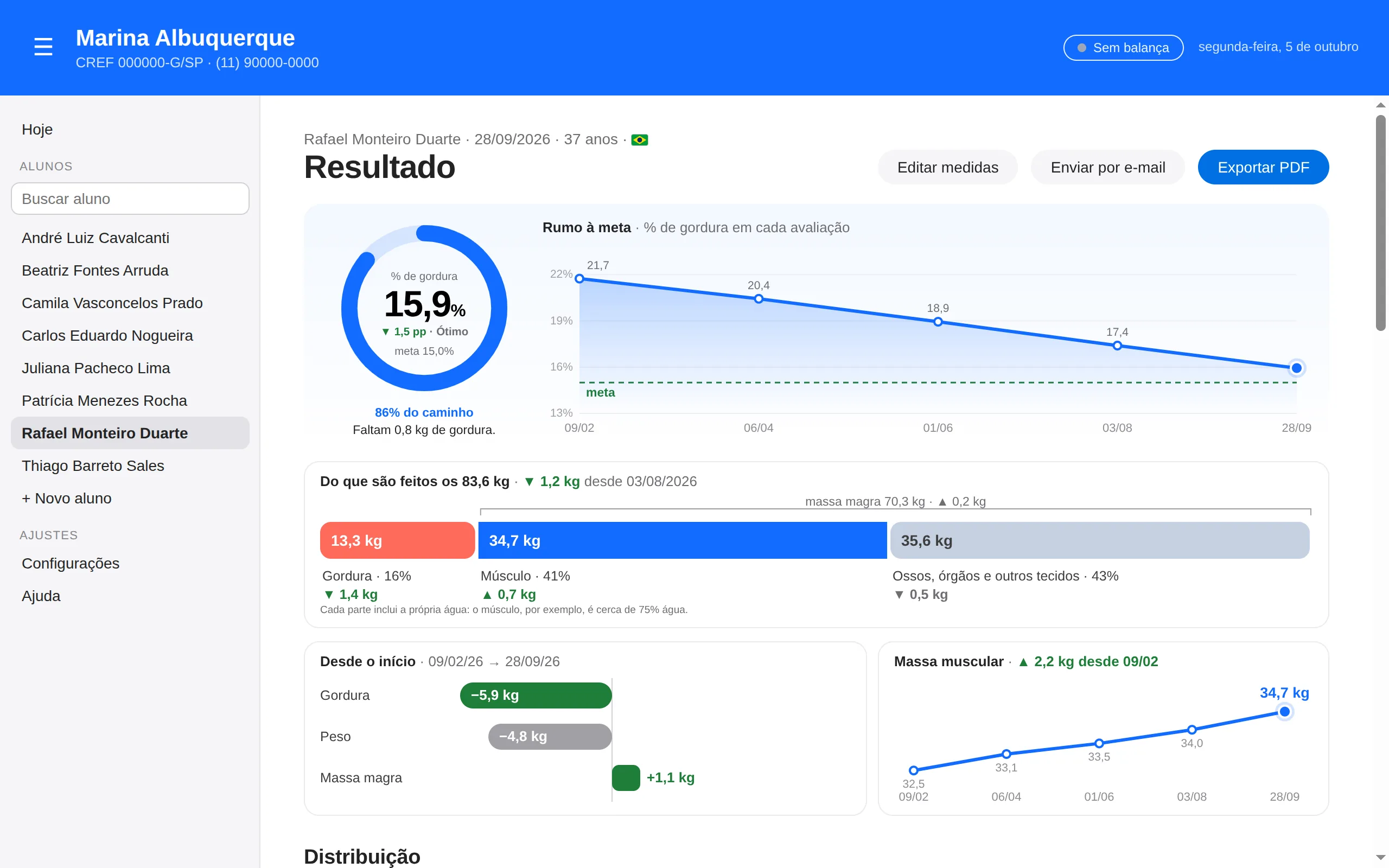1389x868 pixels.
Task: Open the hamburger menu icon
Action: pyautogui.click(x=43, y=47)
